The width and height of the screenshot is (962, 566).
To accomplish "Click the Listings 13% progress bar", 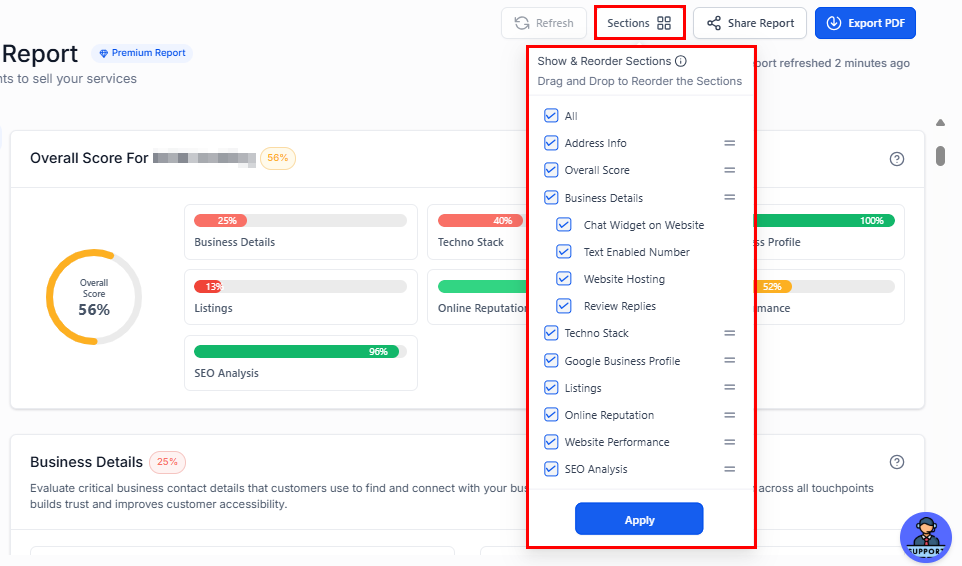I will (300, 286).
